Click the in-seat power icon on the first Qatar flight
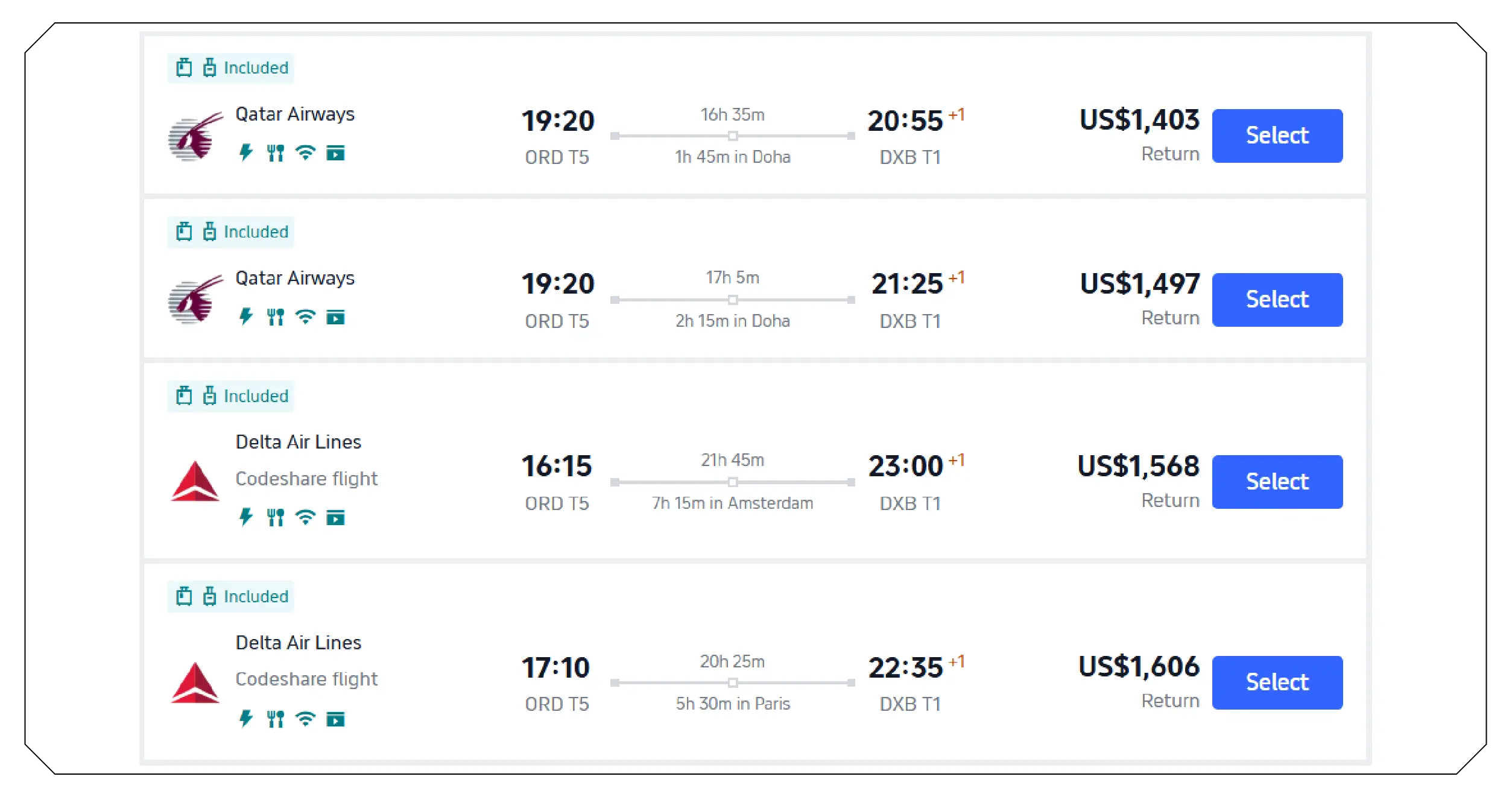This screenshot has width=1512, height=797. click(245, 153)
